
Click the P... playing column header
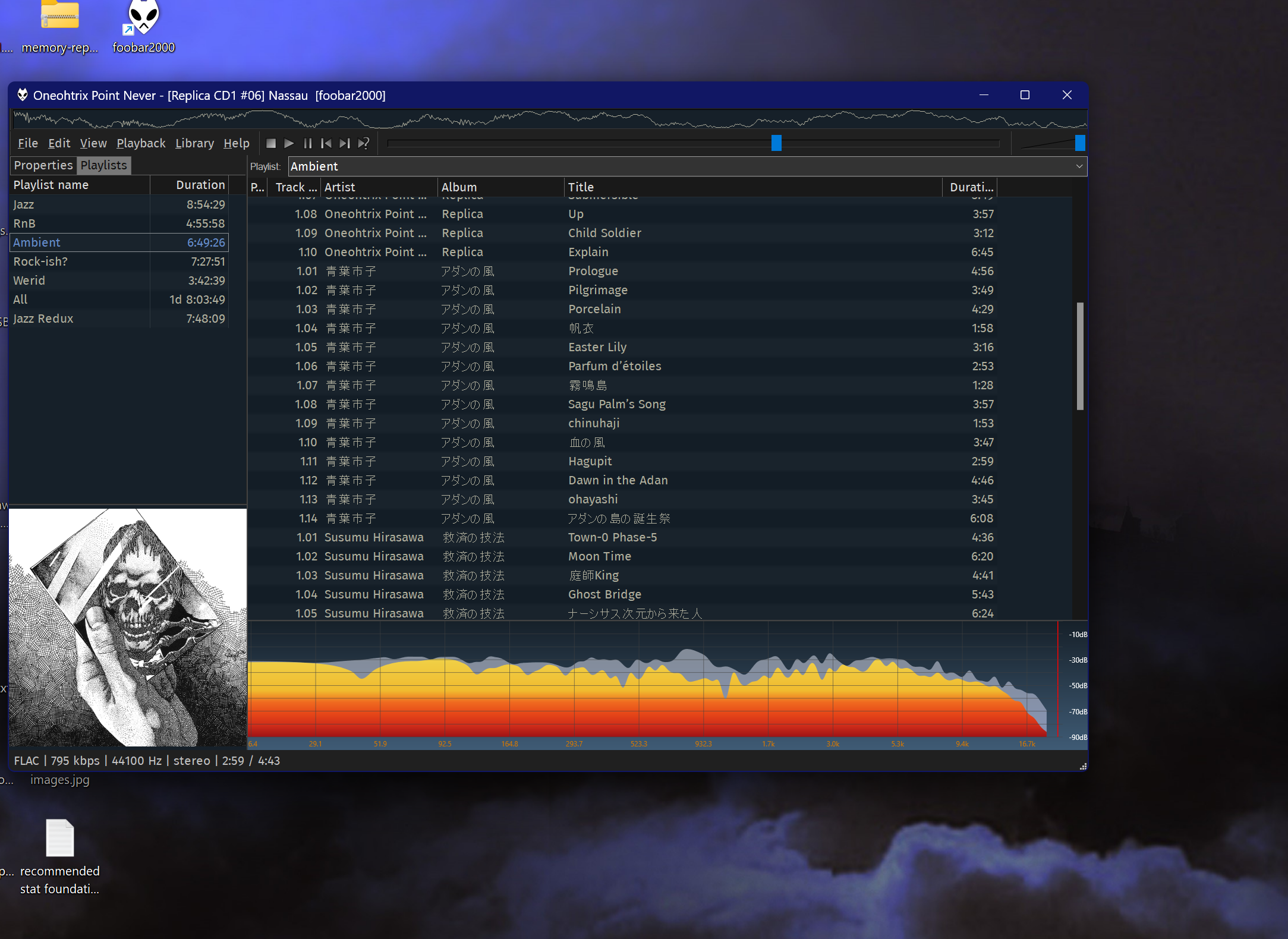pos(257,187)
